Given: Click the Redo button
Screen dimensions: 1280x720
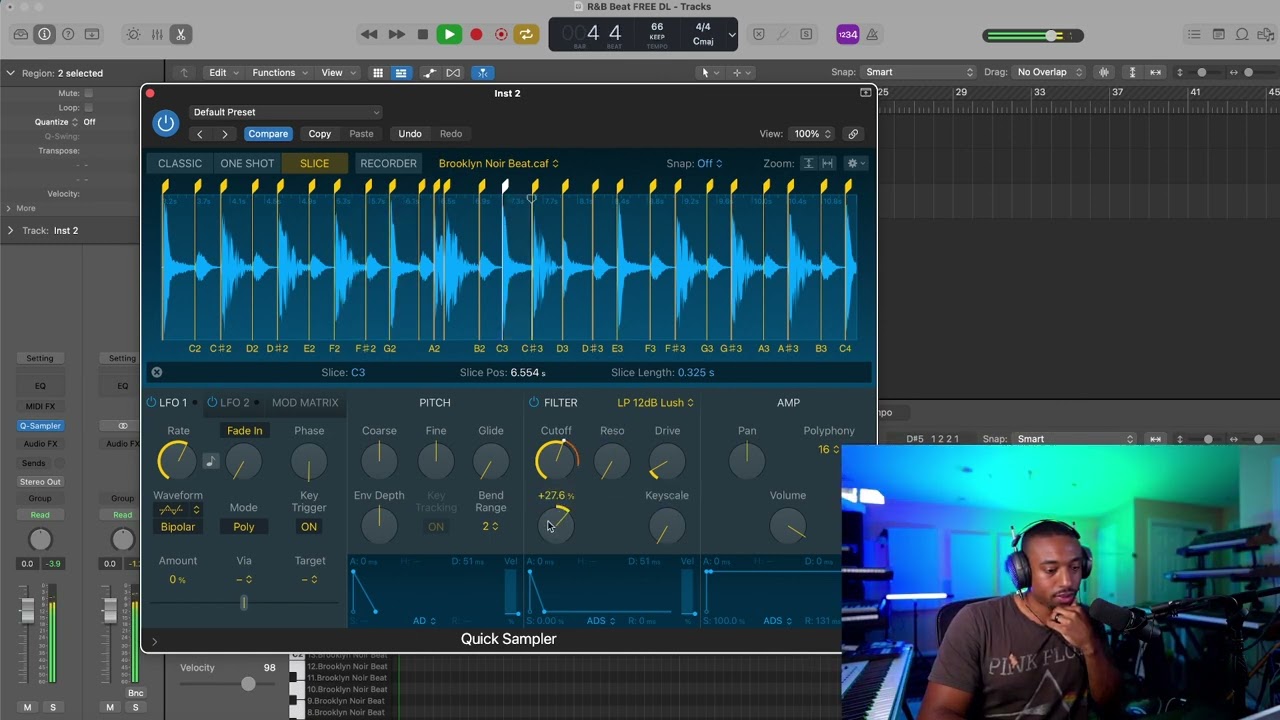Looking at the screenshot, I should coord(451,134).
